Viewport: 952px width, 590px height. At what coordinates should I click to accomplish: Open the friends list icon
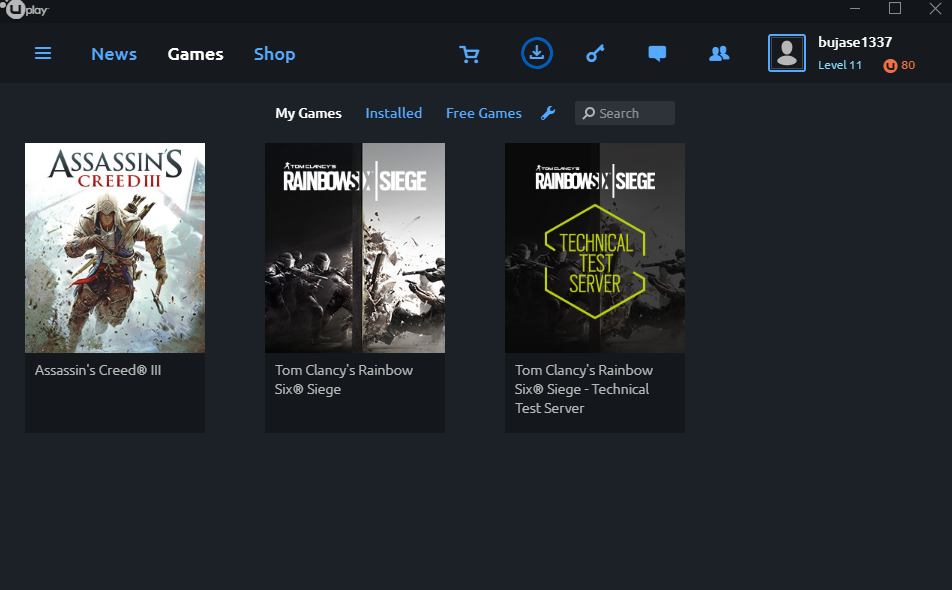[719, 53]
